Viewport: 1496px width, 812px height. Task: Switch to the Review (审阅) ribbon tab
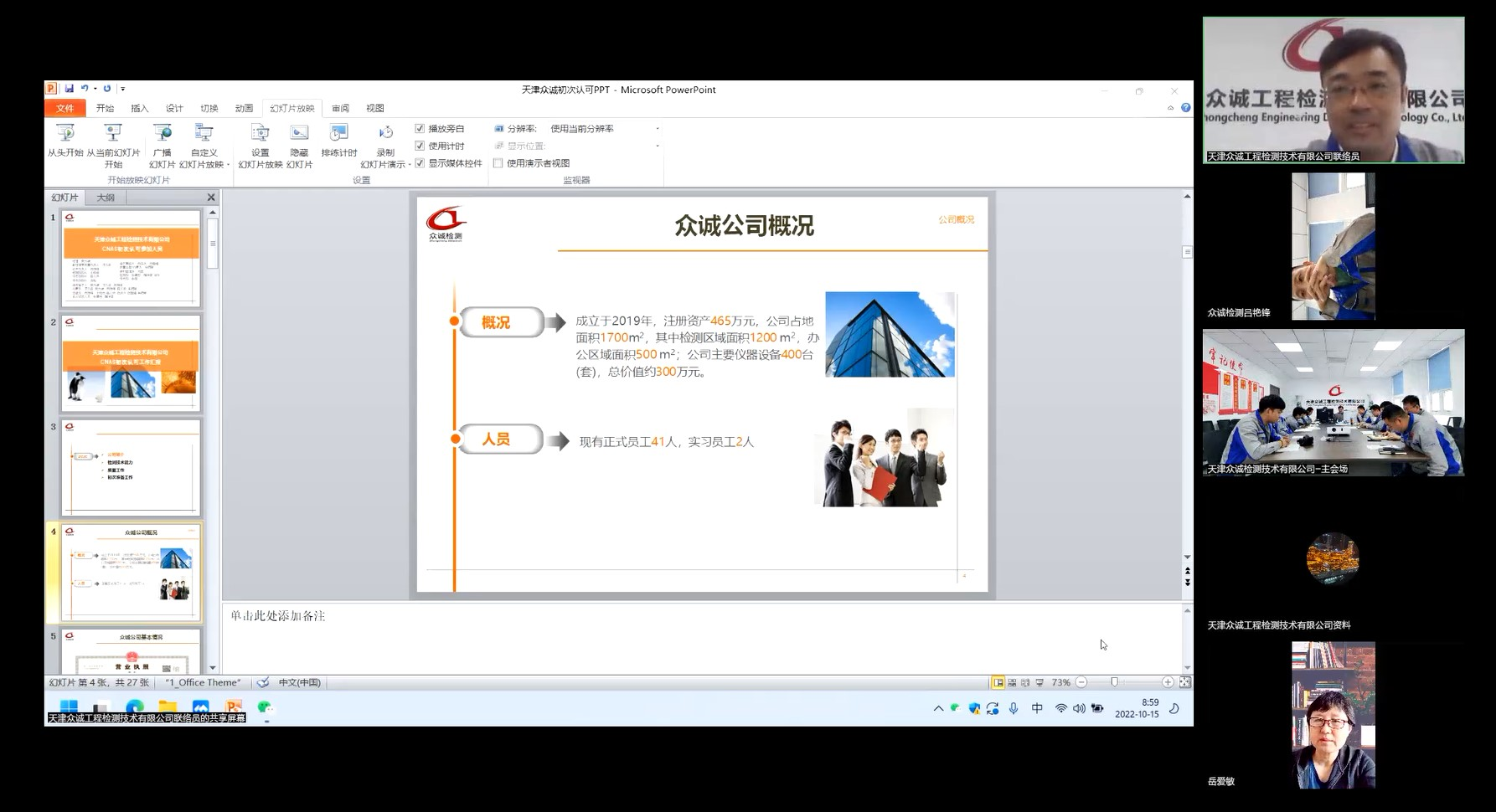pyautogui.click(x=340, y=108)
